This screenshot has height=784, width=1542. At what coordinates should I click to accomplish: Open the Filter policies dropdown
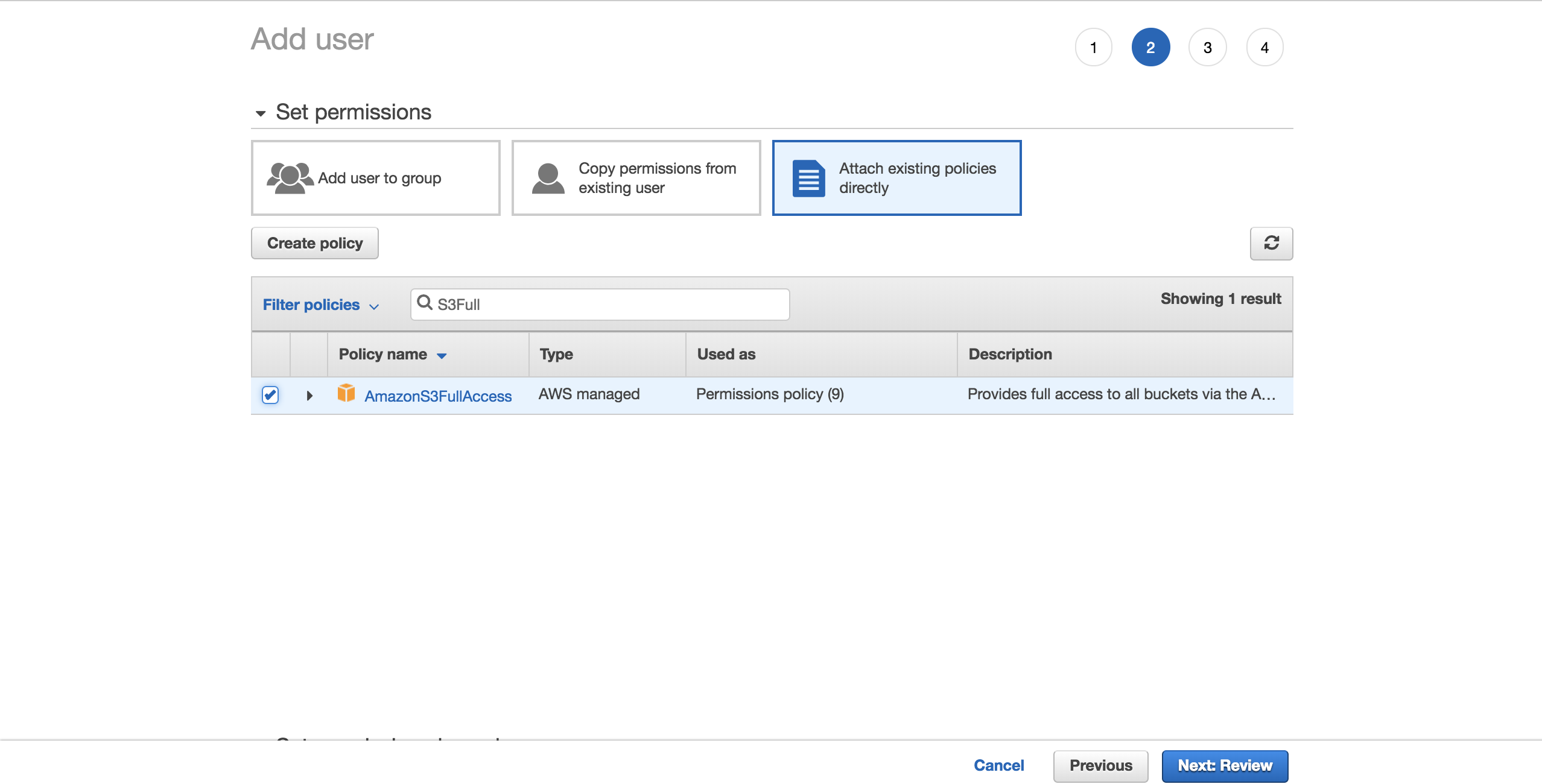[320, 305]
